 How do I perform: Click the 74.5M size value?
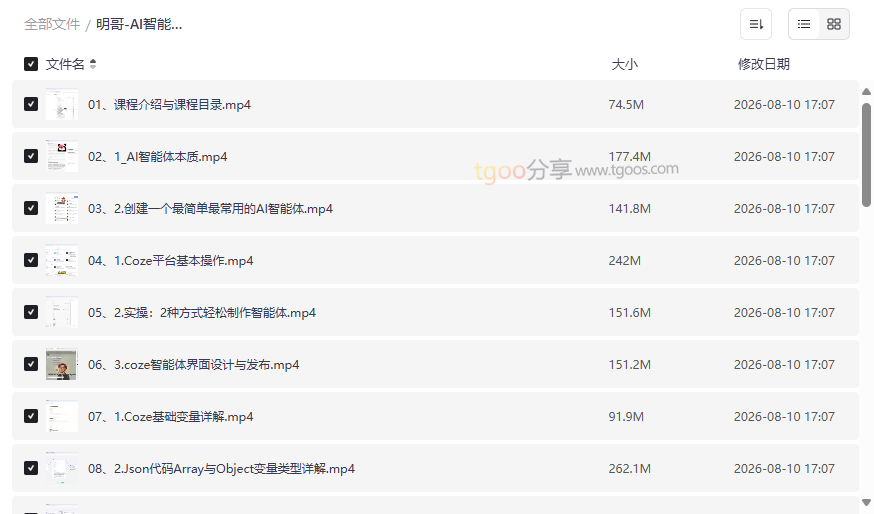coord(626,105)
